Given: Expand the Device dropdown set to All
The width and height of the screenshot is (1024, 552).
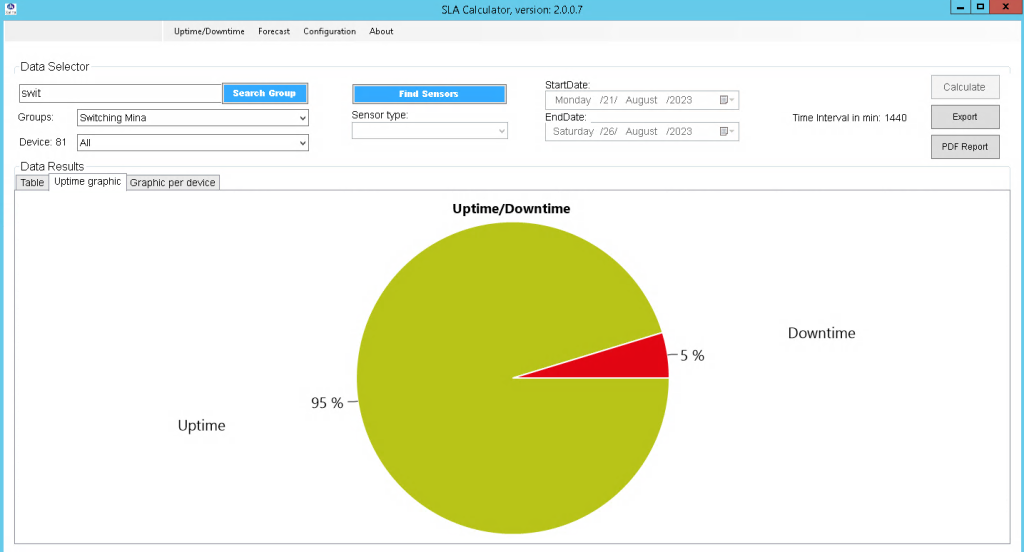Looking at the screenshot, I should point(193,142).
